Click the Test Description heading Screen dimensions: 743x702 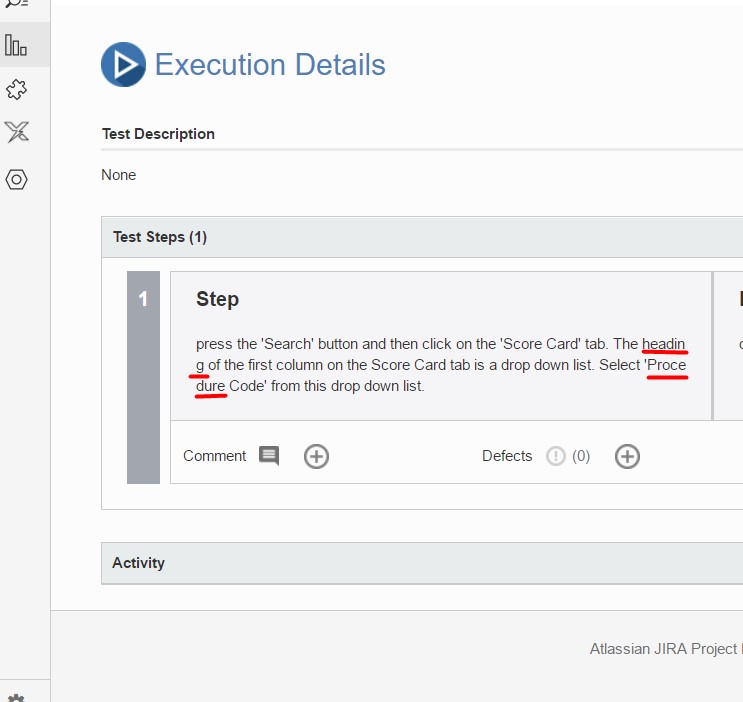[x=158, y=134]
